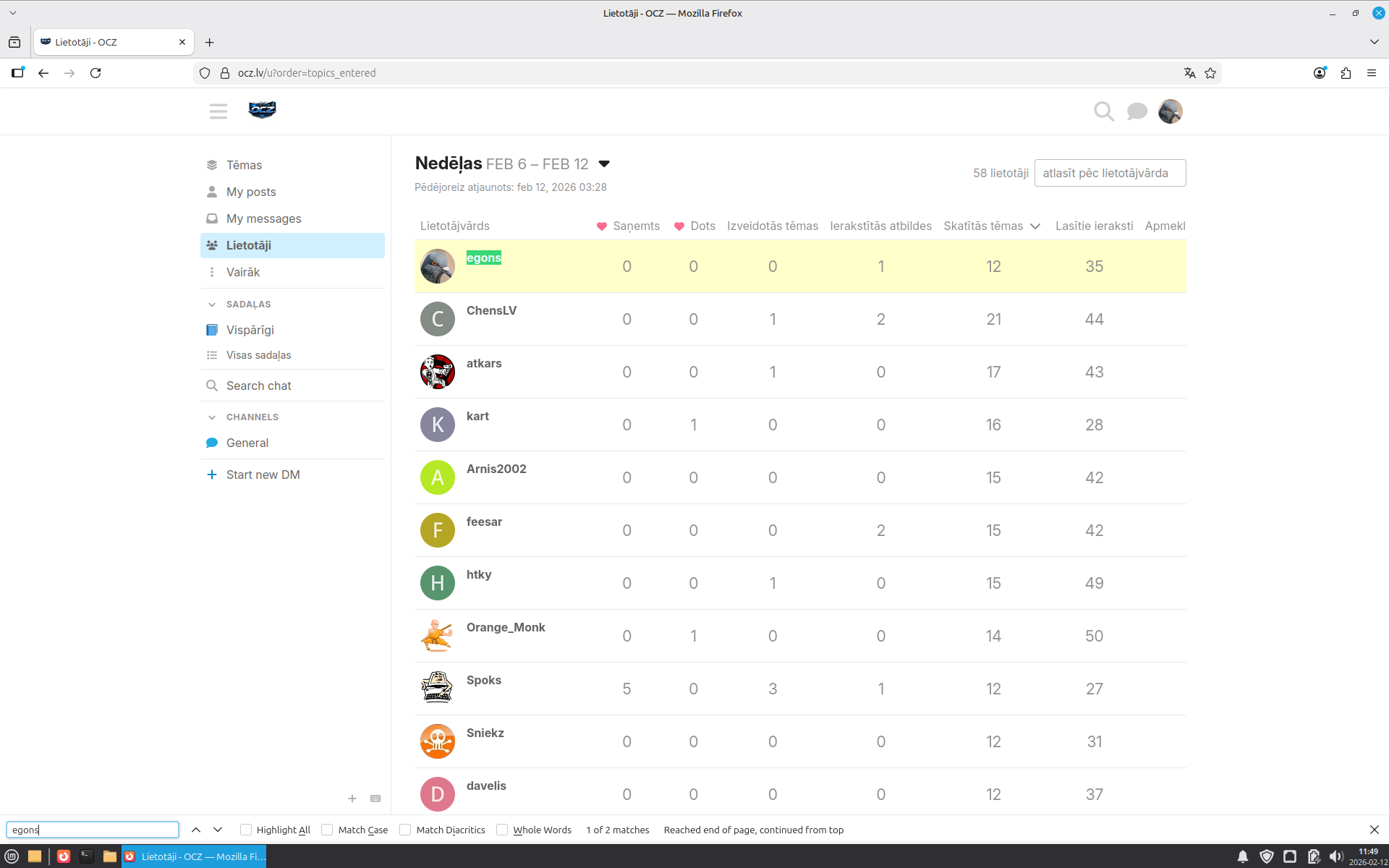Collapse the CHANNELS sidebar section

coord(212,417)
